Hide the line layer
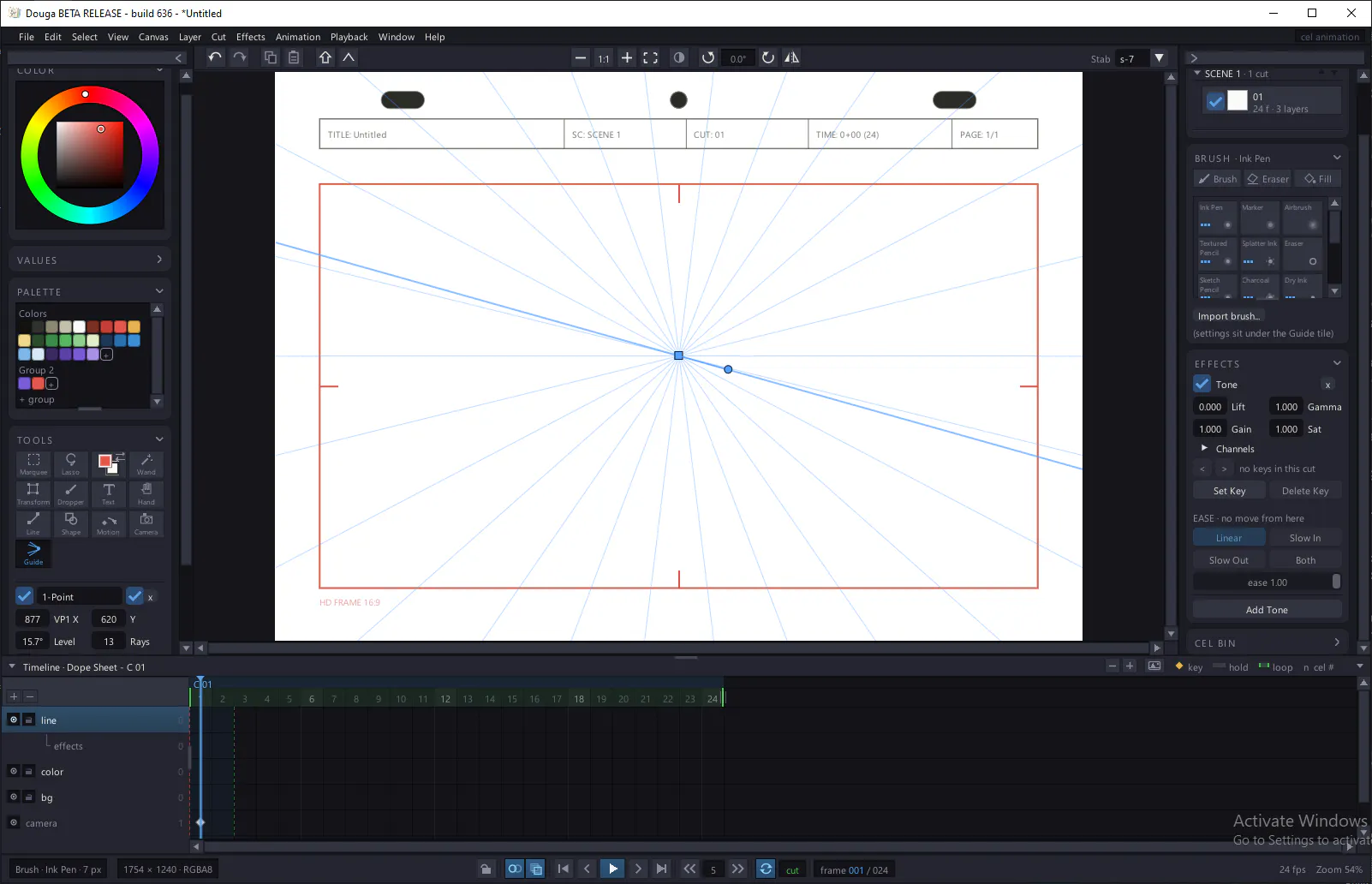 [x=14, y=720]
